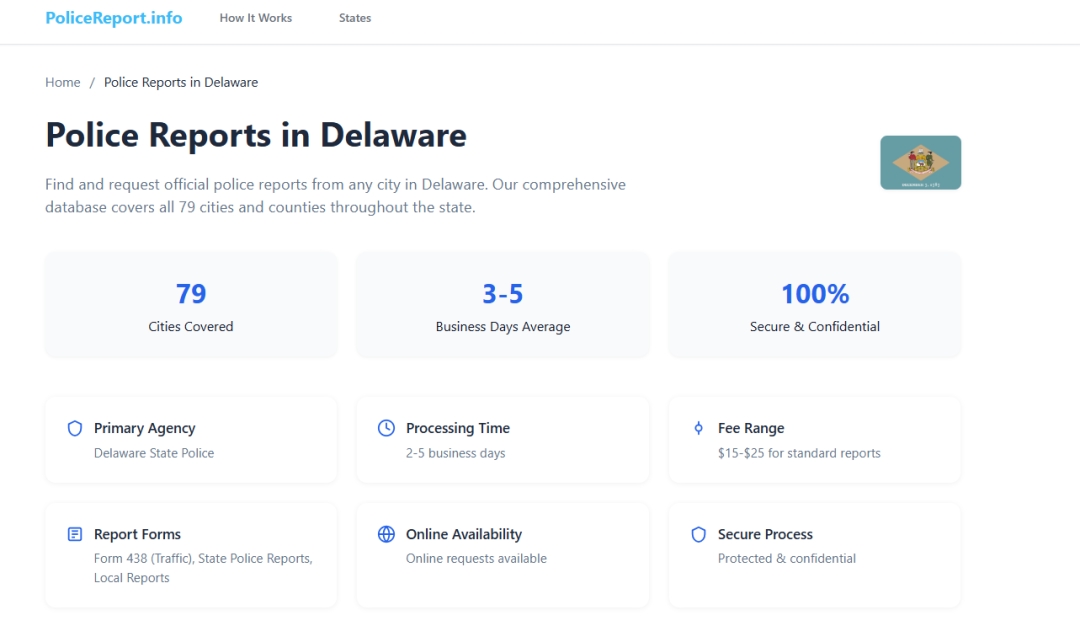
Task: Click the 3-5 Business Days Average card
Action: (x=503, y=305)
